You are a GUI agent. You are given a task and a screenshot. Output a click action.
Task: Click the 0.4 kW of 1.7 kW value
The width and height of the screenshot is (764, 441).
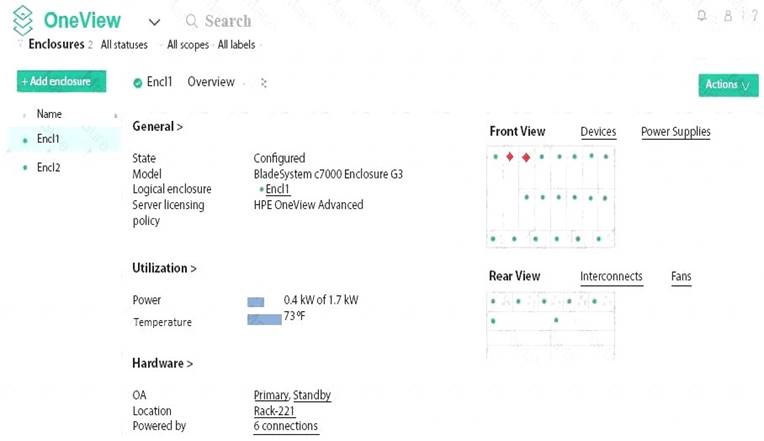point(321,300)
